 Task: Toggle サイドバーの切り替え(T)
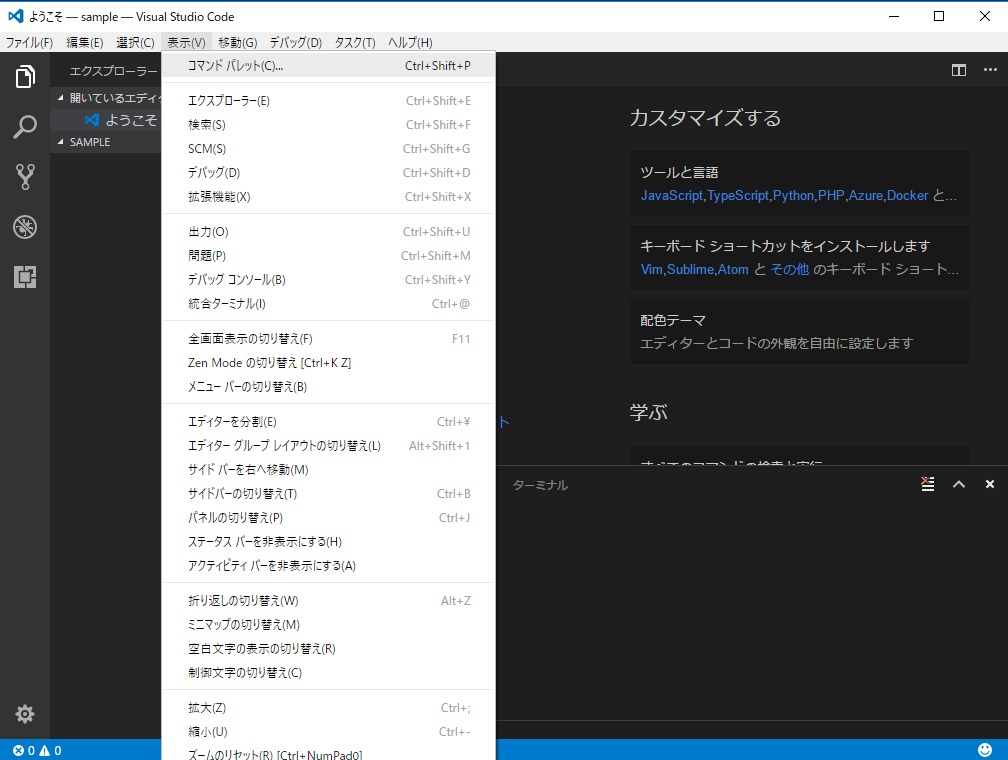(328, 494)
